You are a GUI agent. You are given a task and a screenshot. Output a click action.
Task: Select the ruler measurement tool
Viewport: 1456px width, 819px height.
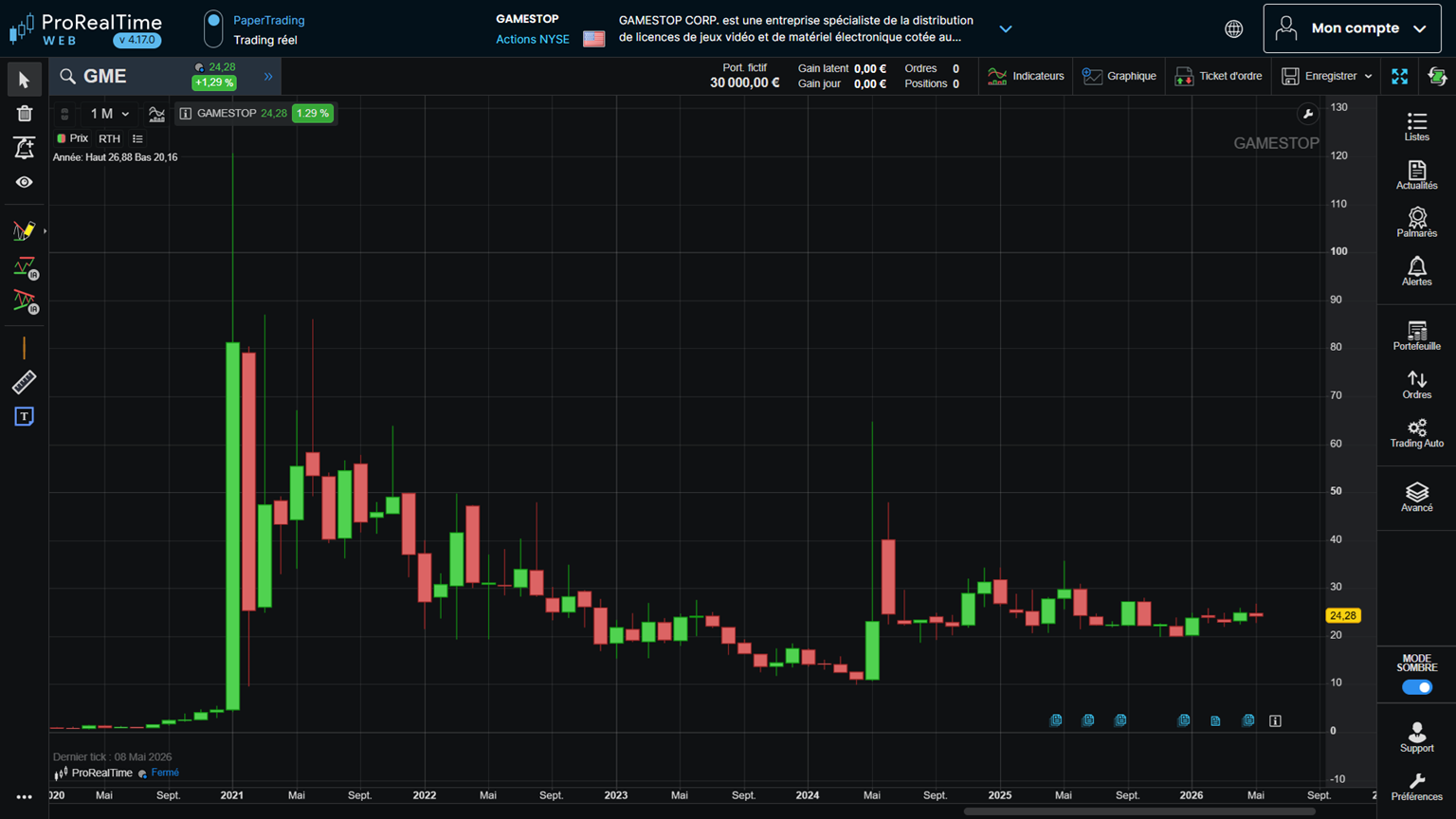(x=24, y=382)
